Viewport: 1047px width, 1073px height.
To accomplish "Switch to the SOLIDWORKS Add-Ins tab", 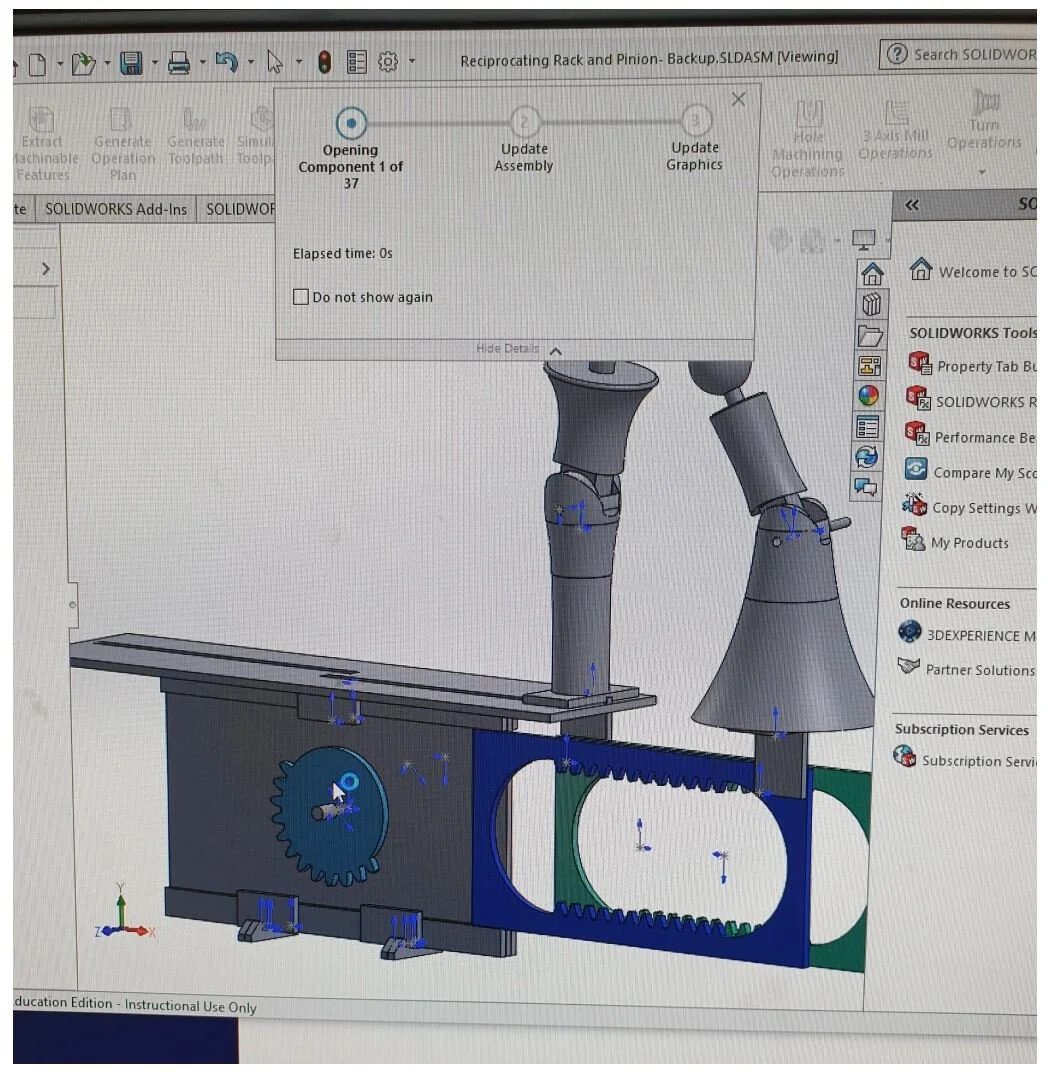I will click(115, 208).
